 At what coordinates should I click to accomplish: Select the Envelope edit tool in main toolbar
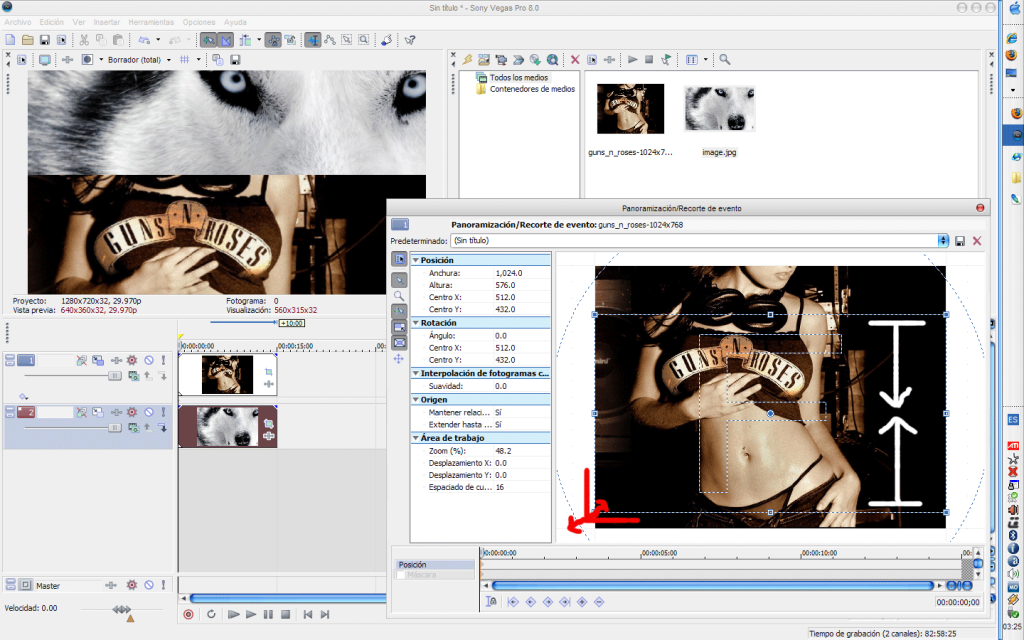[330, 40]
